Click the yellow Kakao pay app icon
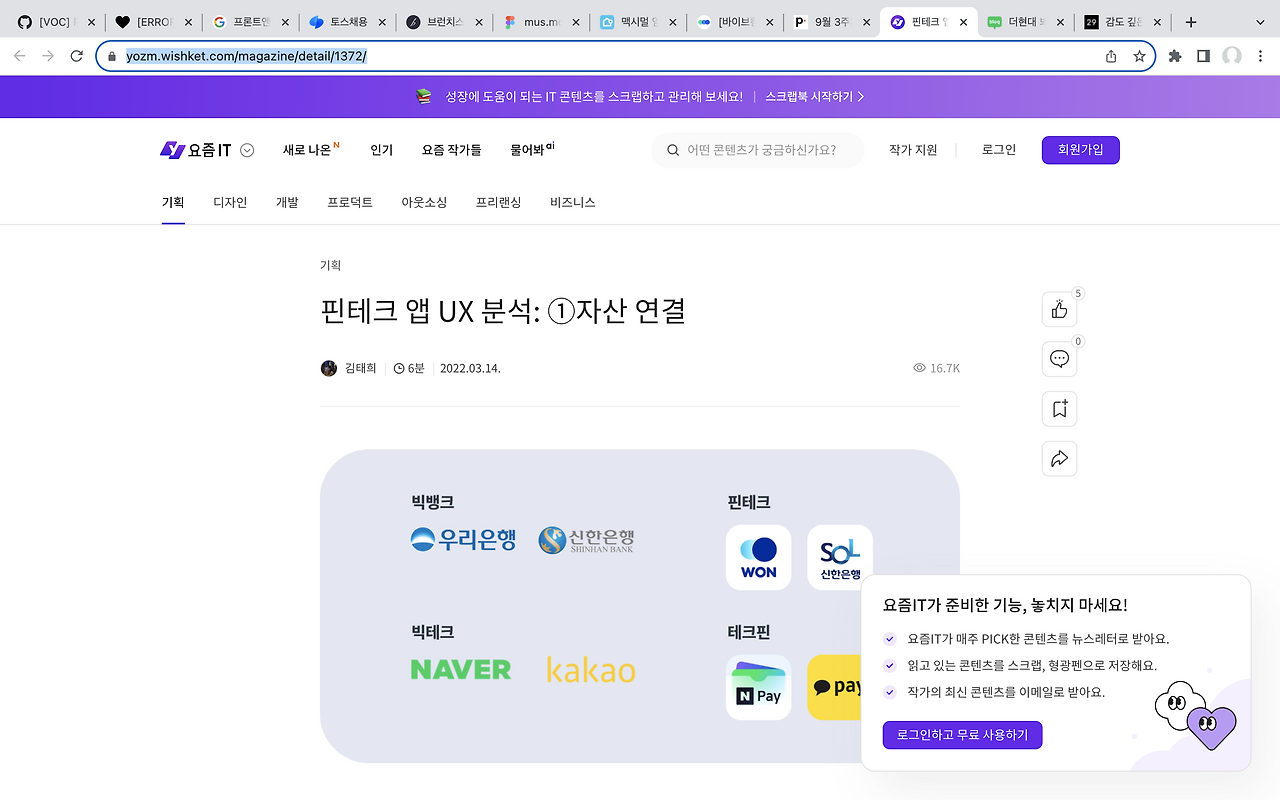The image size is (1280, 800). tap(835, 687)
